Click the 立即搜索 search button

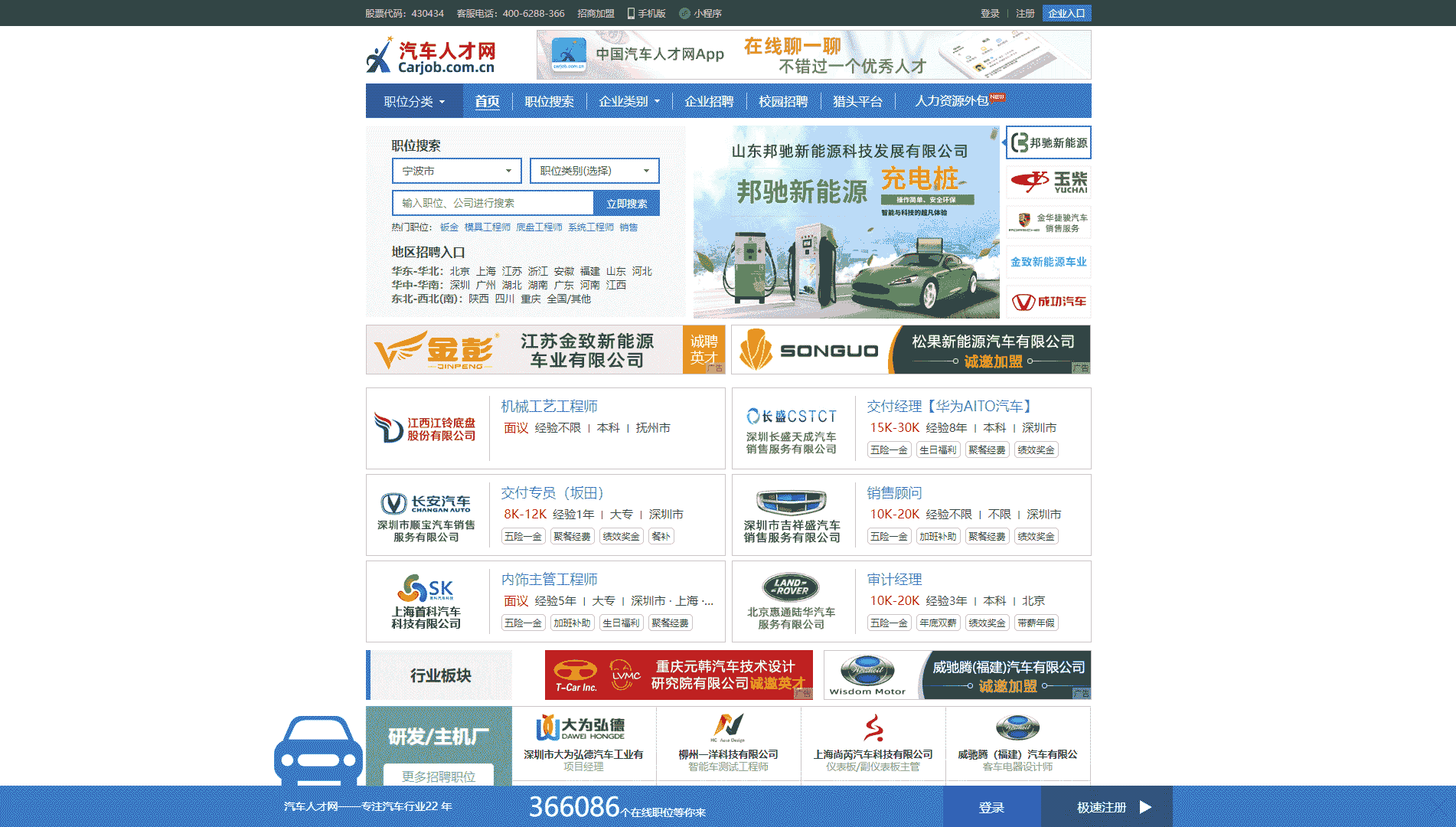626,203
